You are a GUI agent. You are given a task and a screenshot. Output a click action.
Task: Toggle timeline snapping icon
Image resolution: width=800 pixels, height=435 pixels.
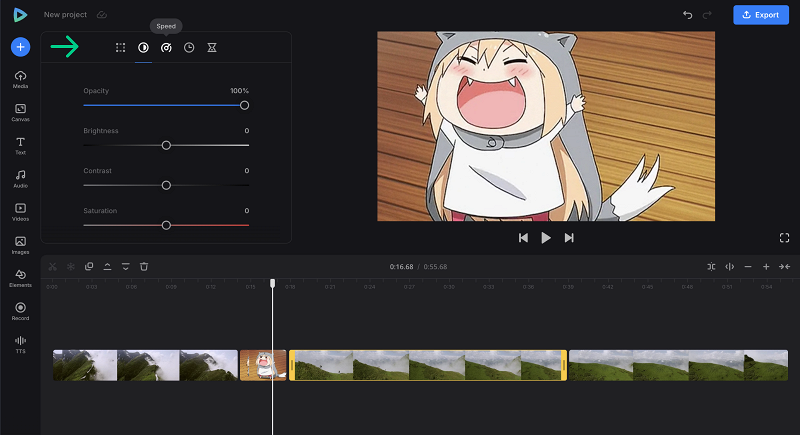pyautogui.click(x=711, y=266)
